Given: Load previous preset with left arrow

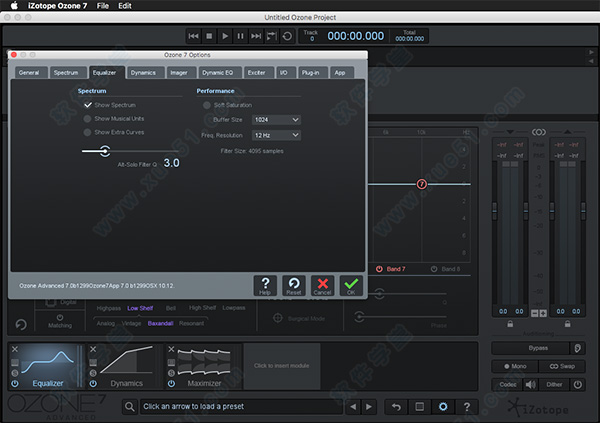Looking at the screenshot, I should [x=353, y=407].
